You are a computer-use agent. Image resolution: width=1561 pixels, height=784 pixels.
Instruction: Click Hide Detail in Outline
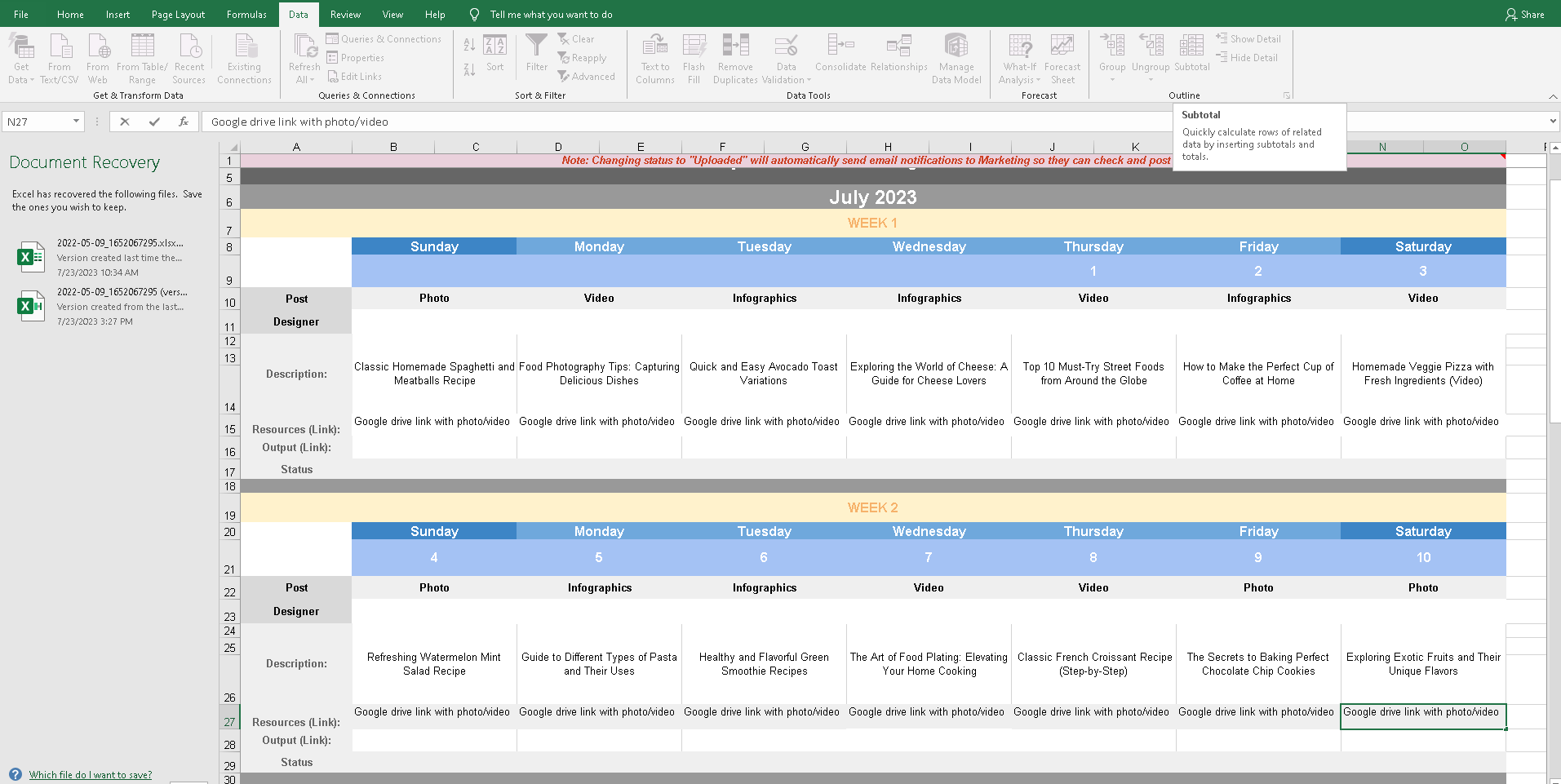pyautogui.click(x=1246, y=57)
